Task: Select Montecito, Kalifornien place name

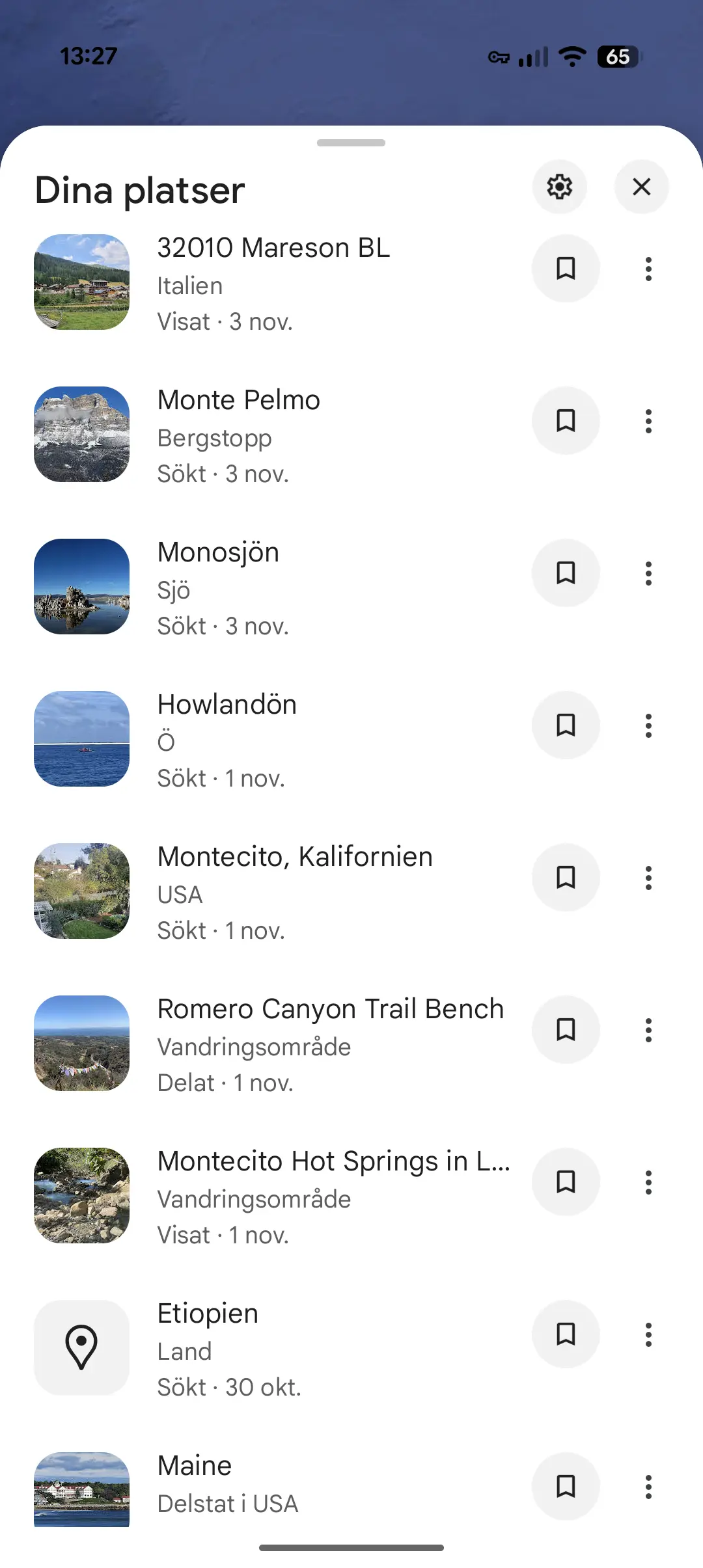Action: point(295,857)
